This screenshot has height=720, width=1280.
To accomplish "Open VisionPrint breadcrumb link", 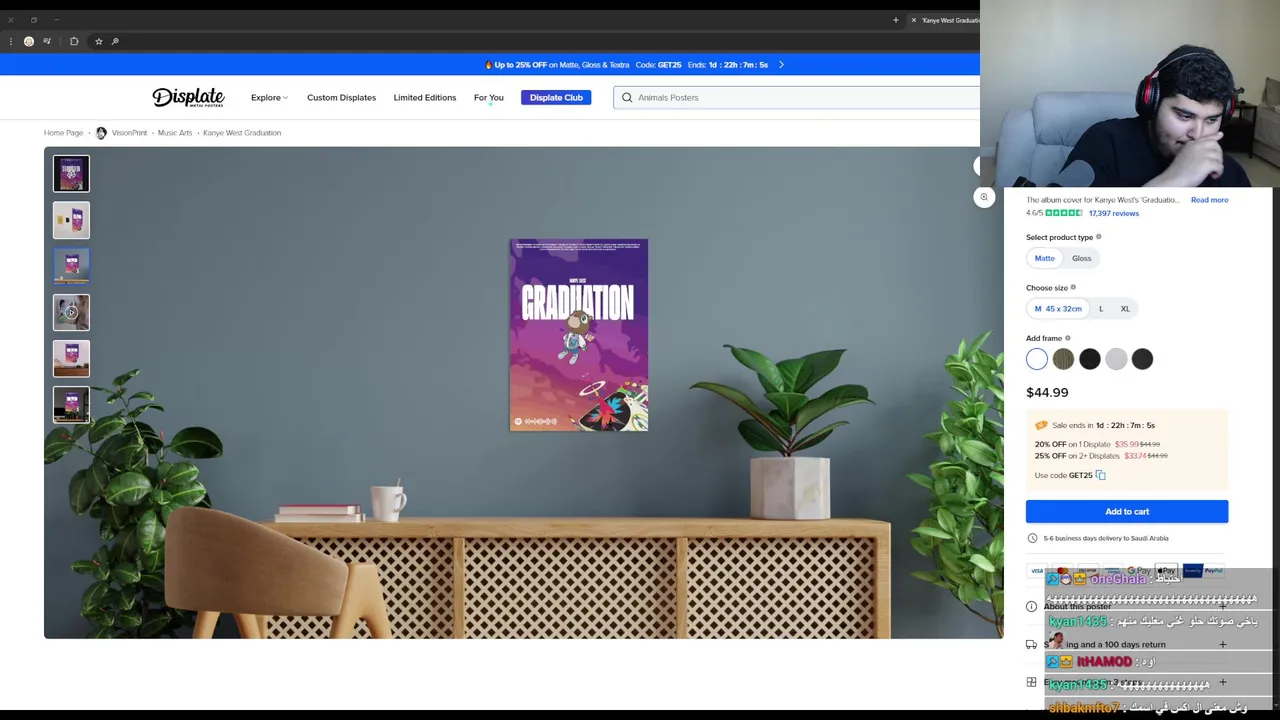I will click(x=129, y=132).
